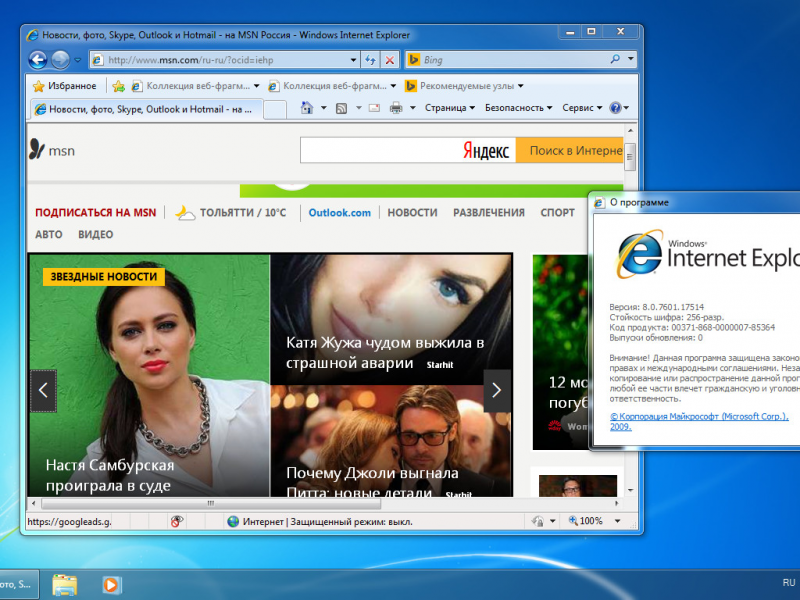Image resolution: width=800 pixels, height=600 pixels.
Task: Click the Home page icon
Action: click(306, 108)
